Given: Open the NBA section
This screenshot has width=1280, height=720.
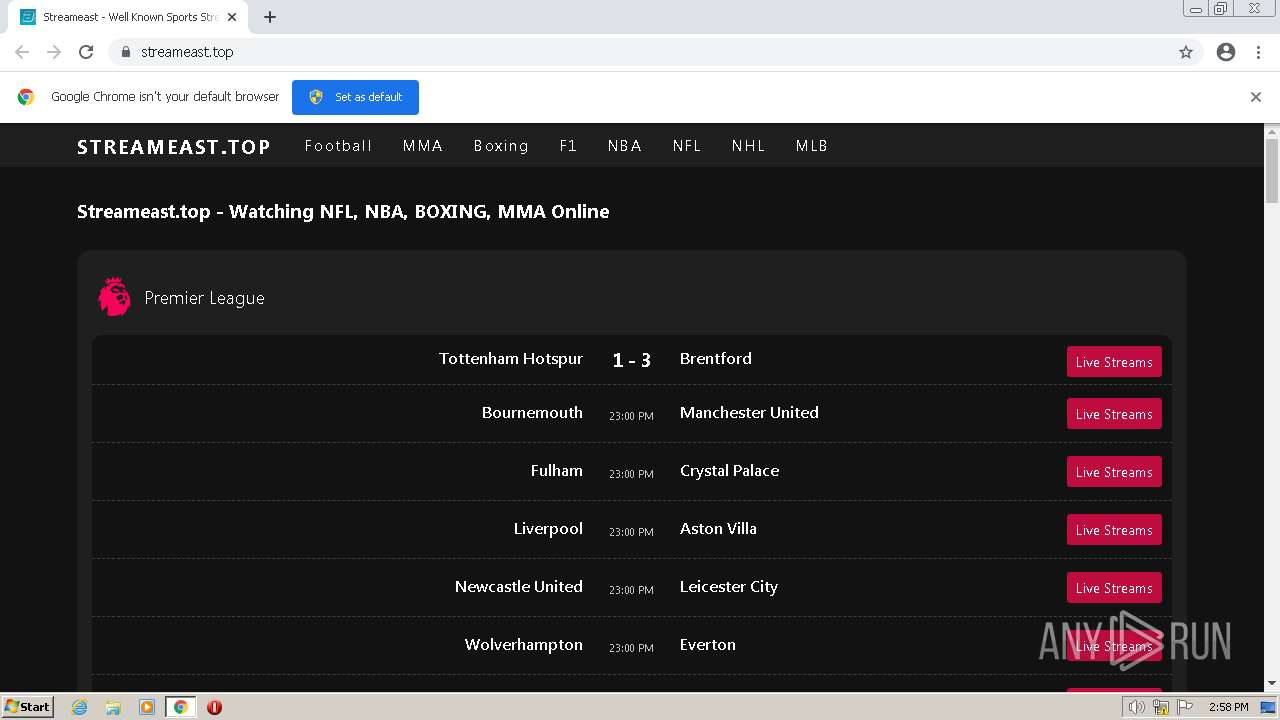Looking at the screenshot, I should click(625, 146).
